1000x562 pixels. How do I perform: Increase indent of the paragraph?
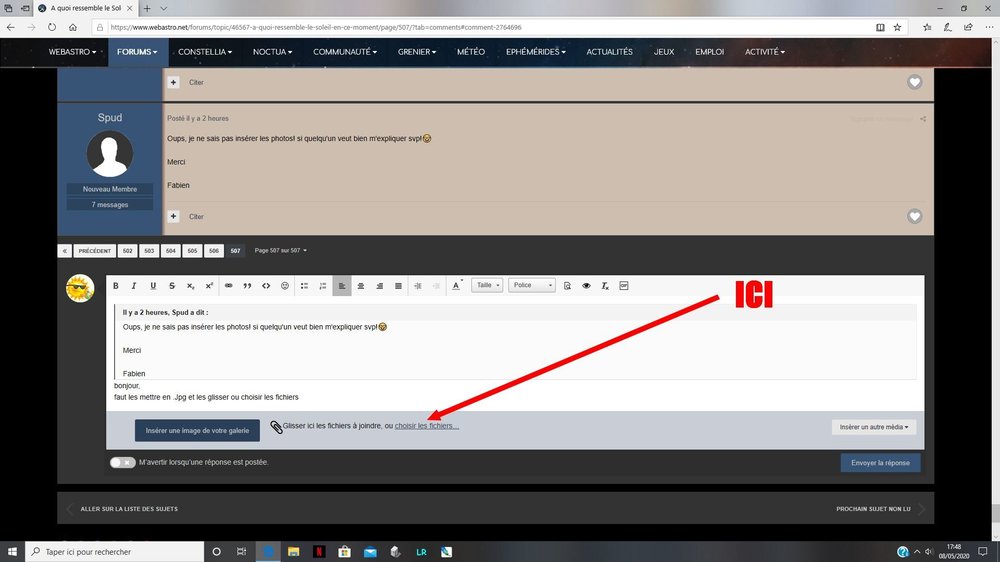click(x=418, y=286)
